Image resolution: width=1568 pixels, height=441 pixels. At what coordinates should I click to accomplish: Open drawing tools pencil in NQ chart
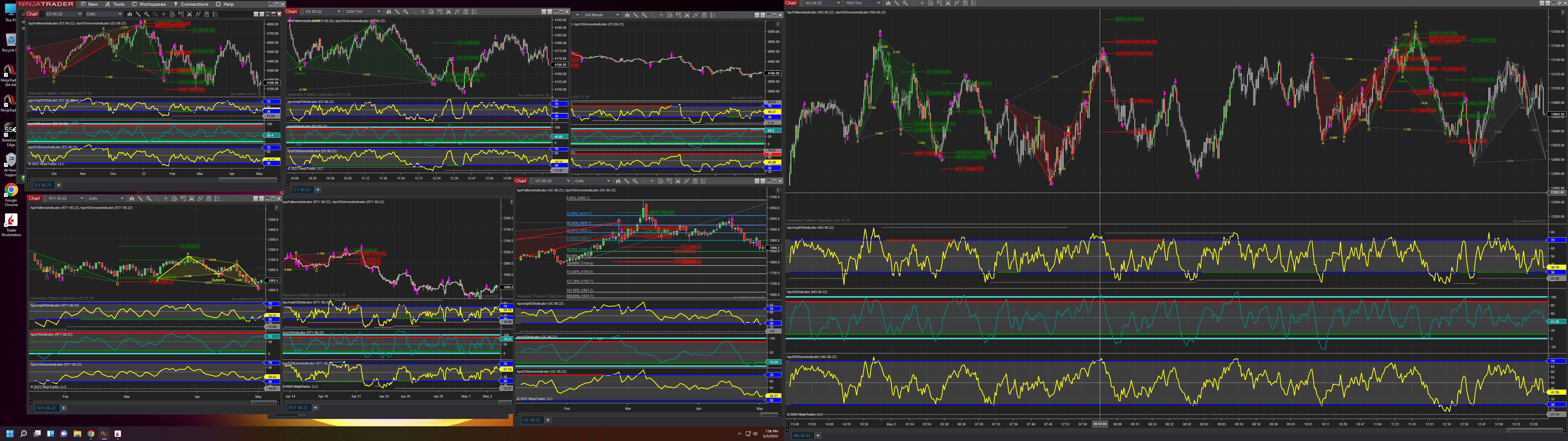point(897,3)
